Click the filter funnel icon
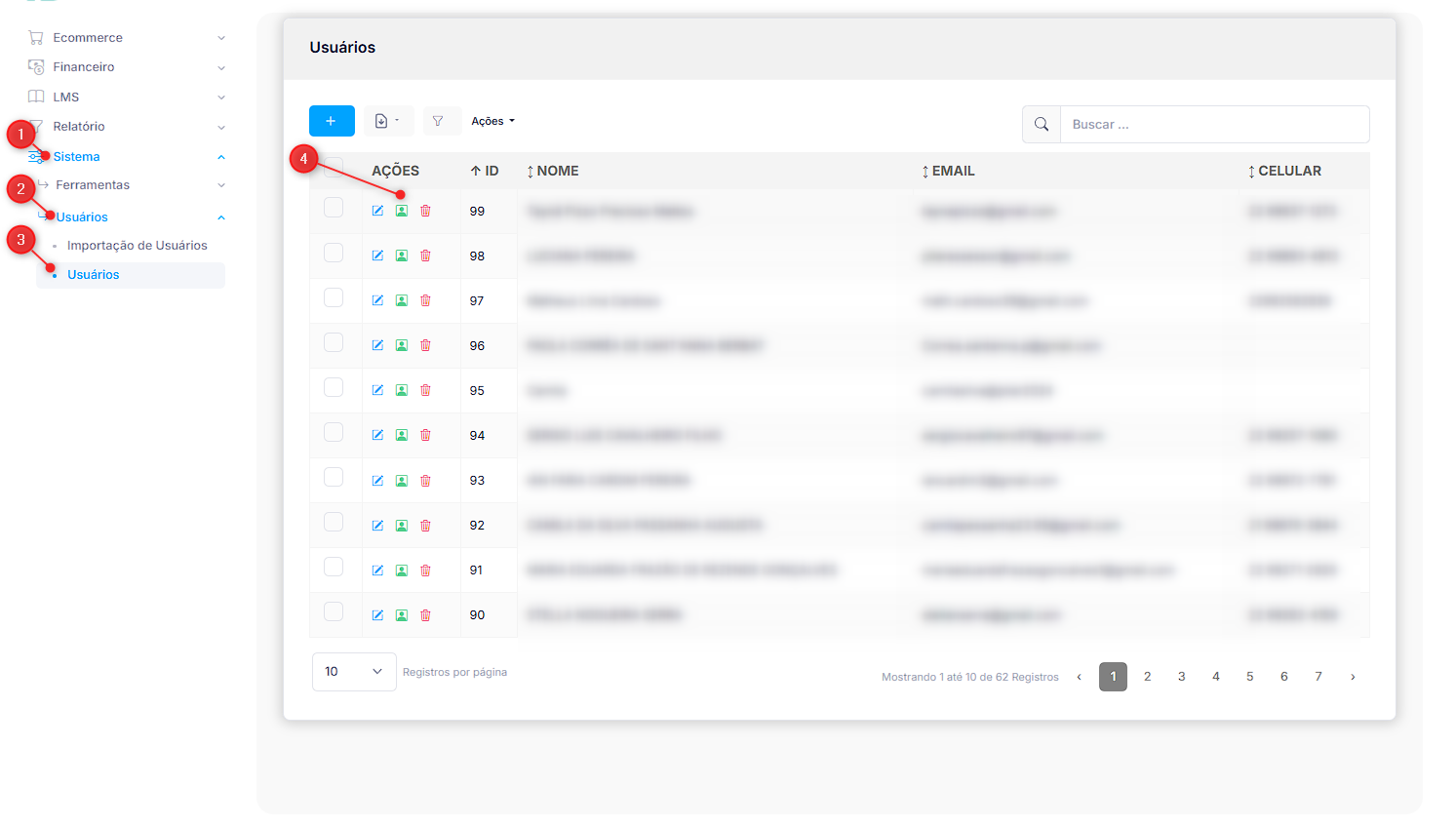 tap(438, 121)
